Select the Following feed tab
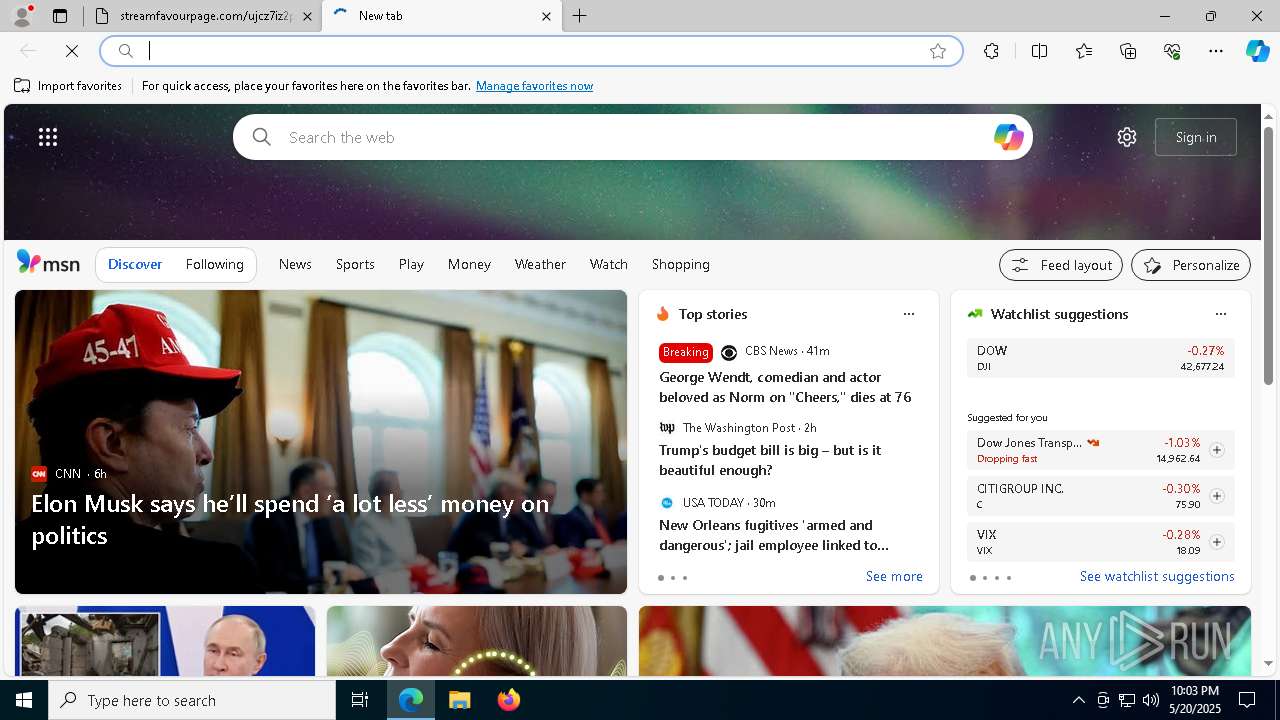This screenshot has width=1280, height=720. (214, 264)
